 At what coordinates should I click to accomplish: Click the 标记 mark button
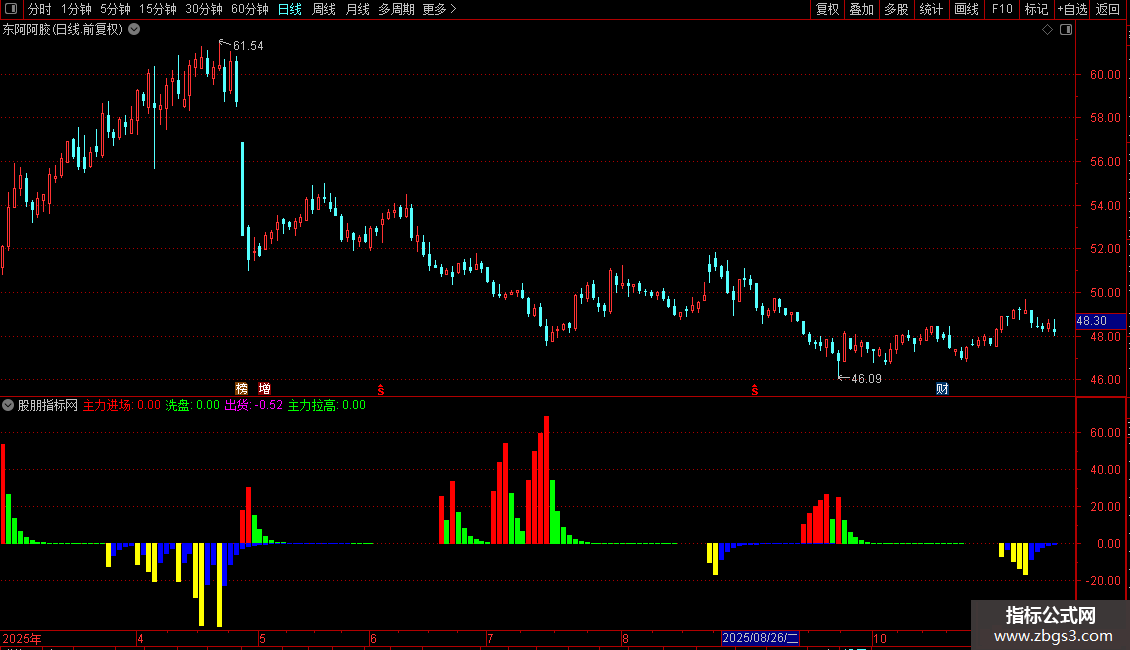[x=1036, y=9]
